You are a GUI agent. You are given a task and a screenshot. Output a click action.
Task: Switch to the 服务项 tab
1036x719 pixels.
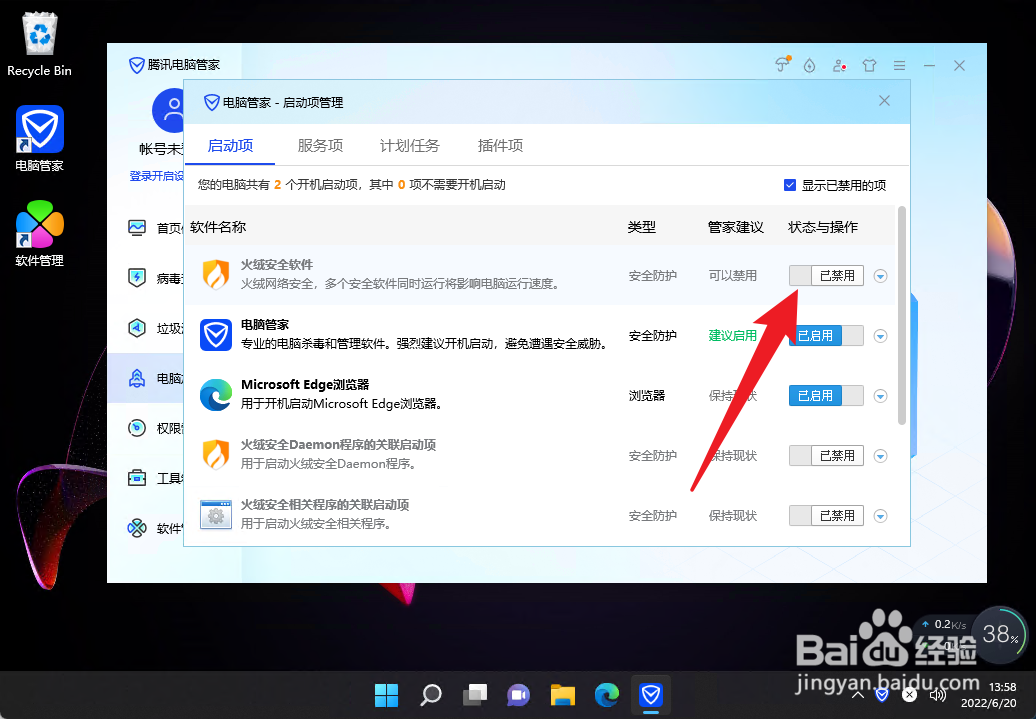[x=320, y=145]
